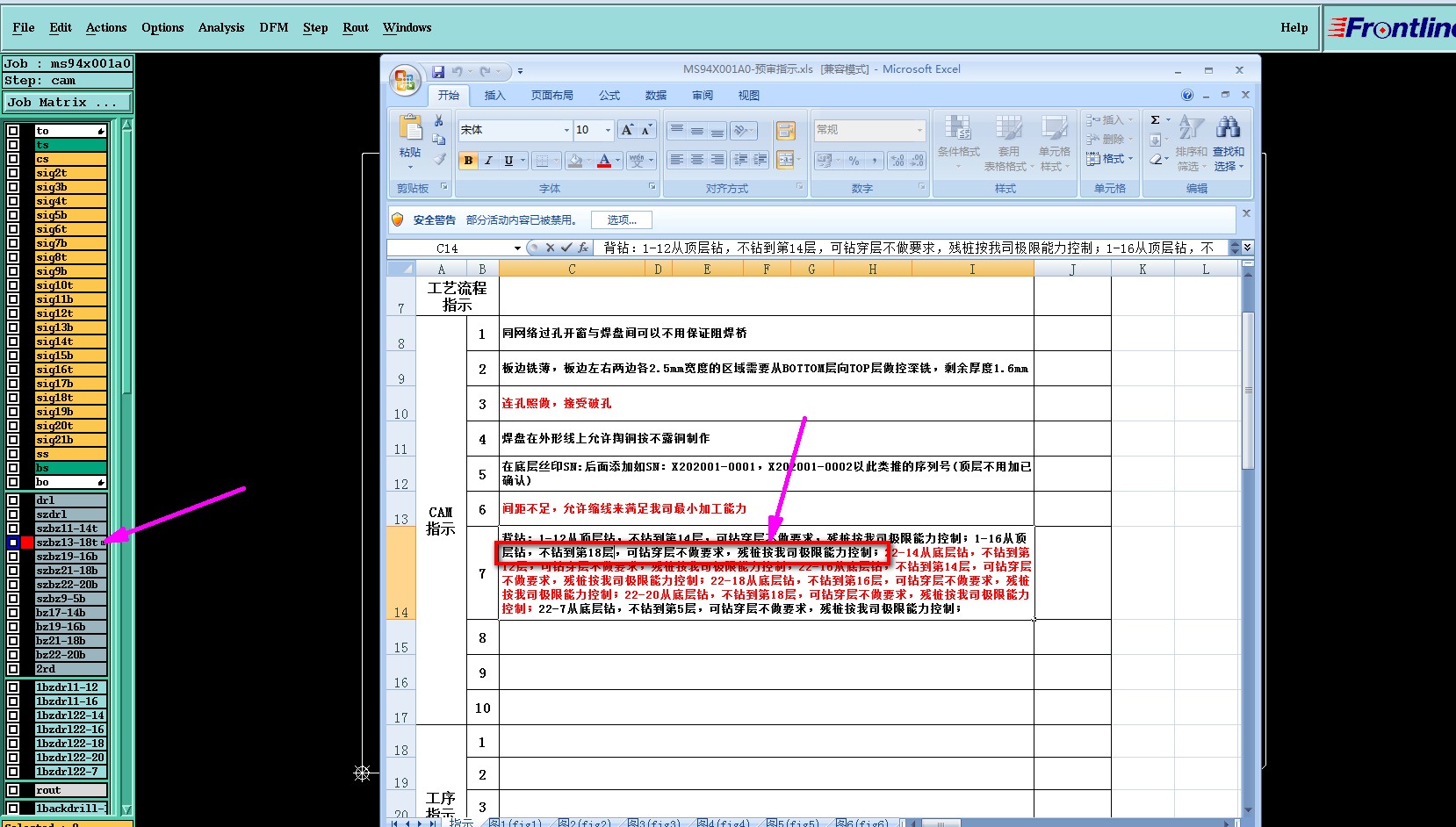This screenshot has width=1456, height=827.
Task: Select layer row 1bzdrl22-14
Action: tap(71, 716)
